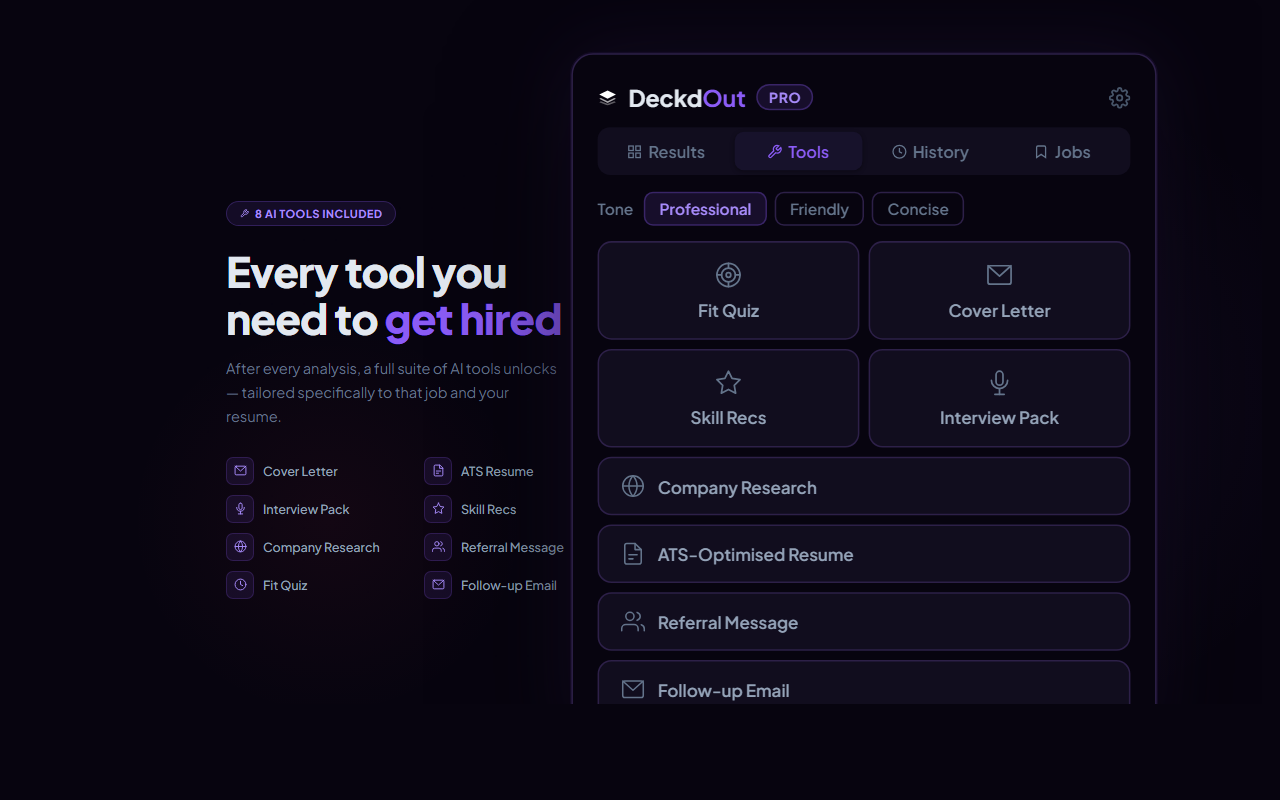
Task: Open the Fit Quiz tool card
Action: (728, 290)
